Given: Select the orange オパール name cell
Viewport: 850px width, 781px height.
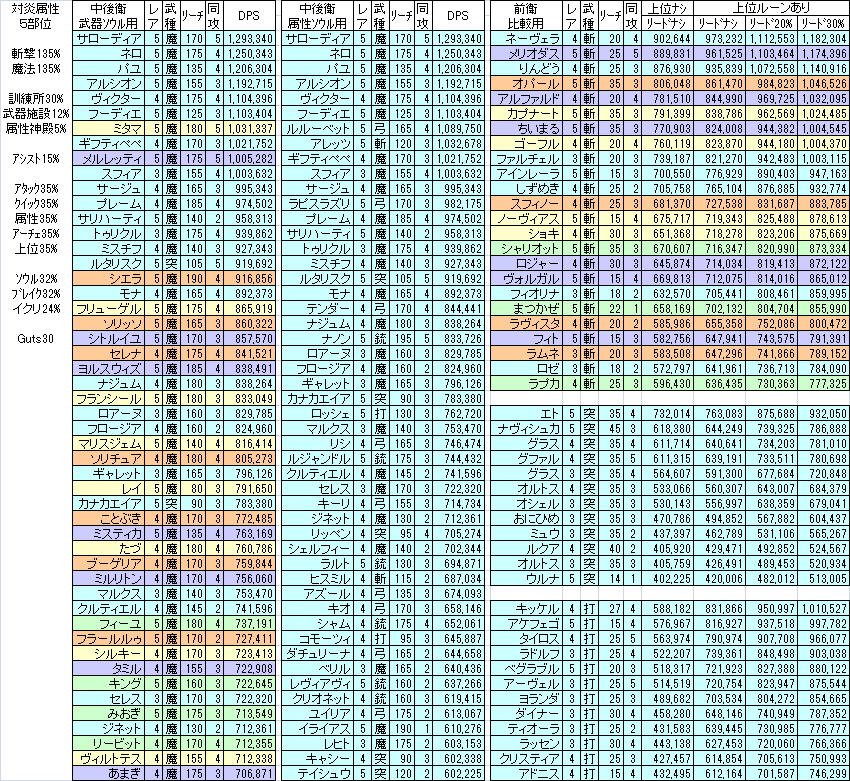Looking at the screenshot, I should 525,83.
